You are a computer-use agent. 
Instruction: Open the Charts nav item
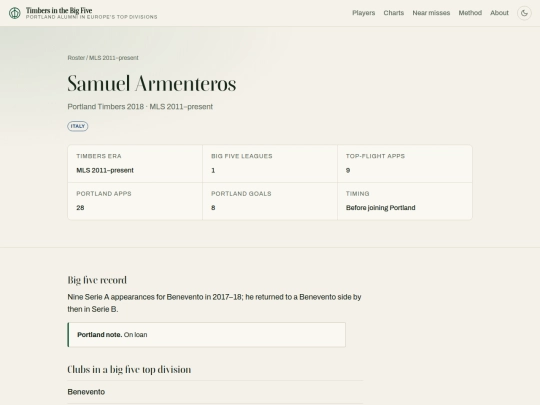(x=394, y=13)
